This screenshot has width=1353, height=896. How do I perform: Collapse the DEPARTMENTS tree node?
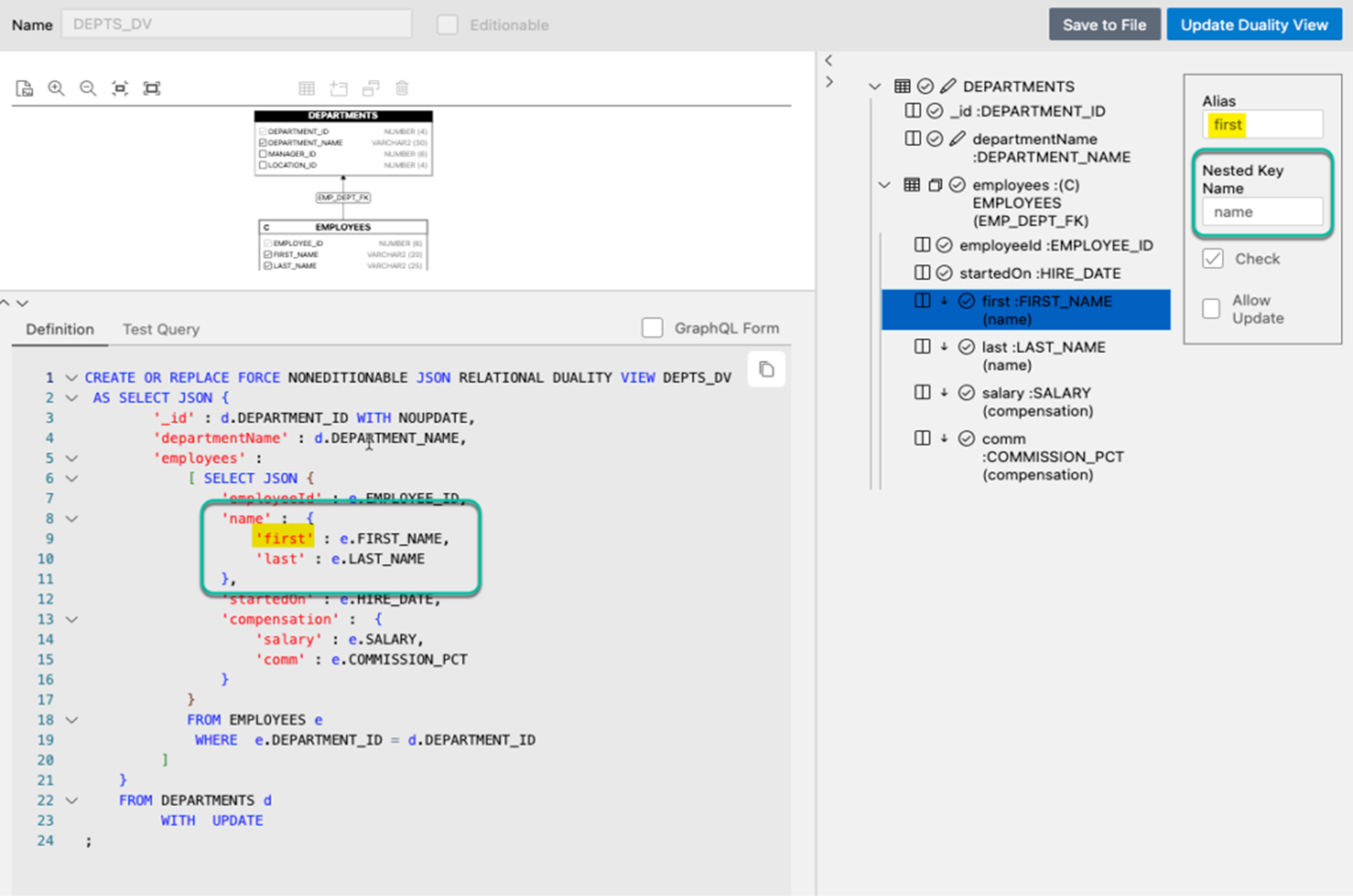click(x=875, y=87)
